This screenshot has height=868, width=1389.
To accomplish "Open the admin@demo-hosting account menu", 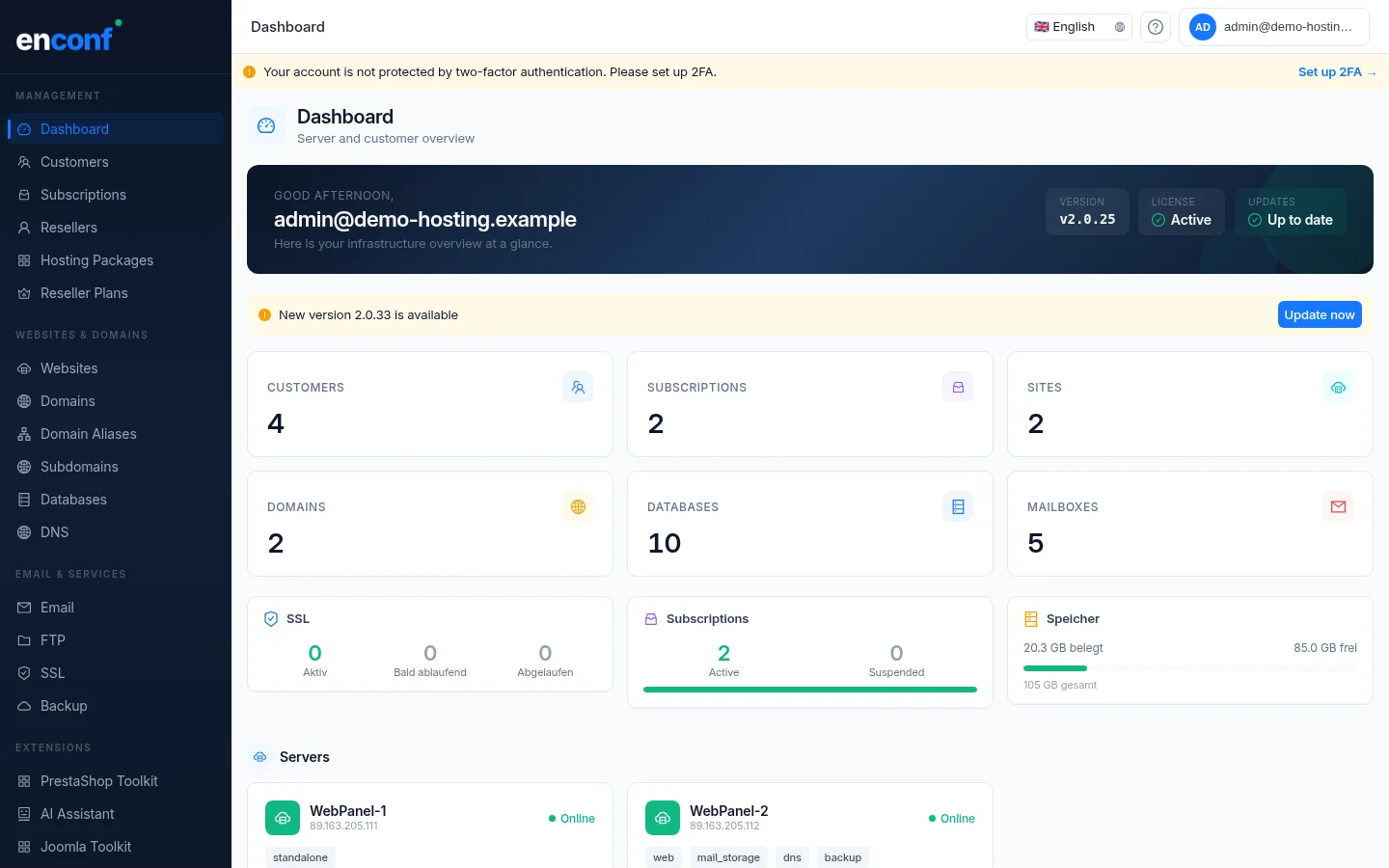I will 1274,27.
